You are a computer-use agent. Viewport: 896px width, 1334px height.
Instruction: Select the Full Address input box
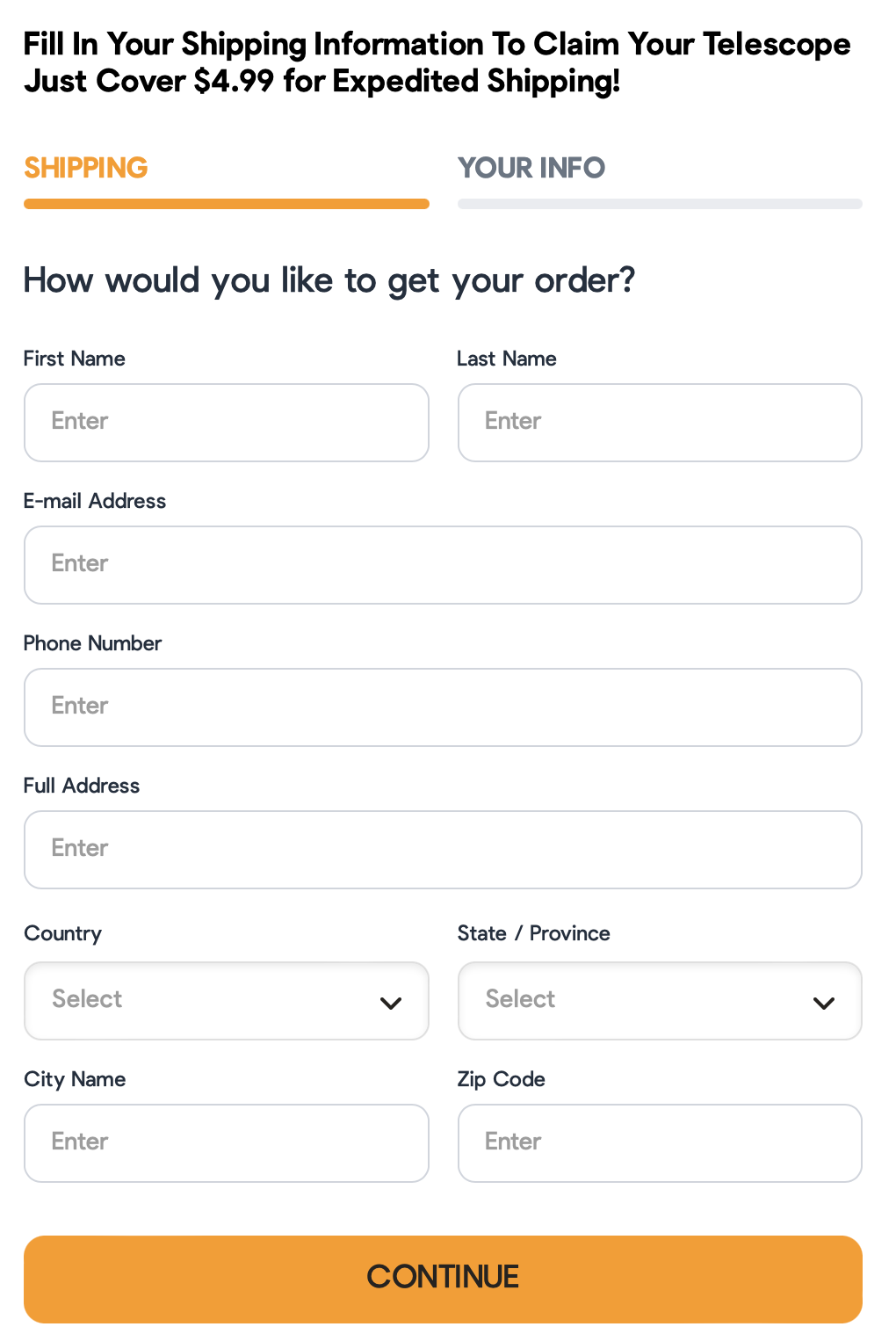click(443, 849)
